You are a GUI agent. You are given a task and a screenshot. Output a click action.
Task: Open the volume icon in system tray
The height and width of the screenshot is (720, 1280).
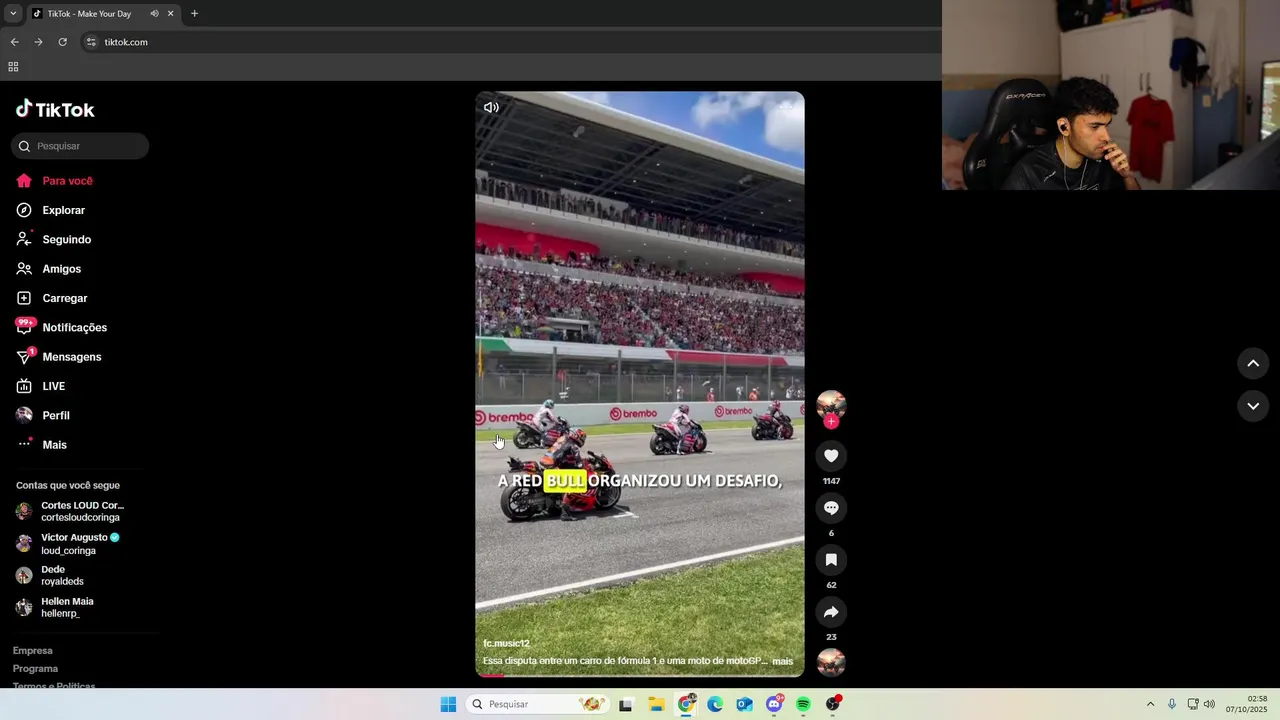1209,704
